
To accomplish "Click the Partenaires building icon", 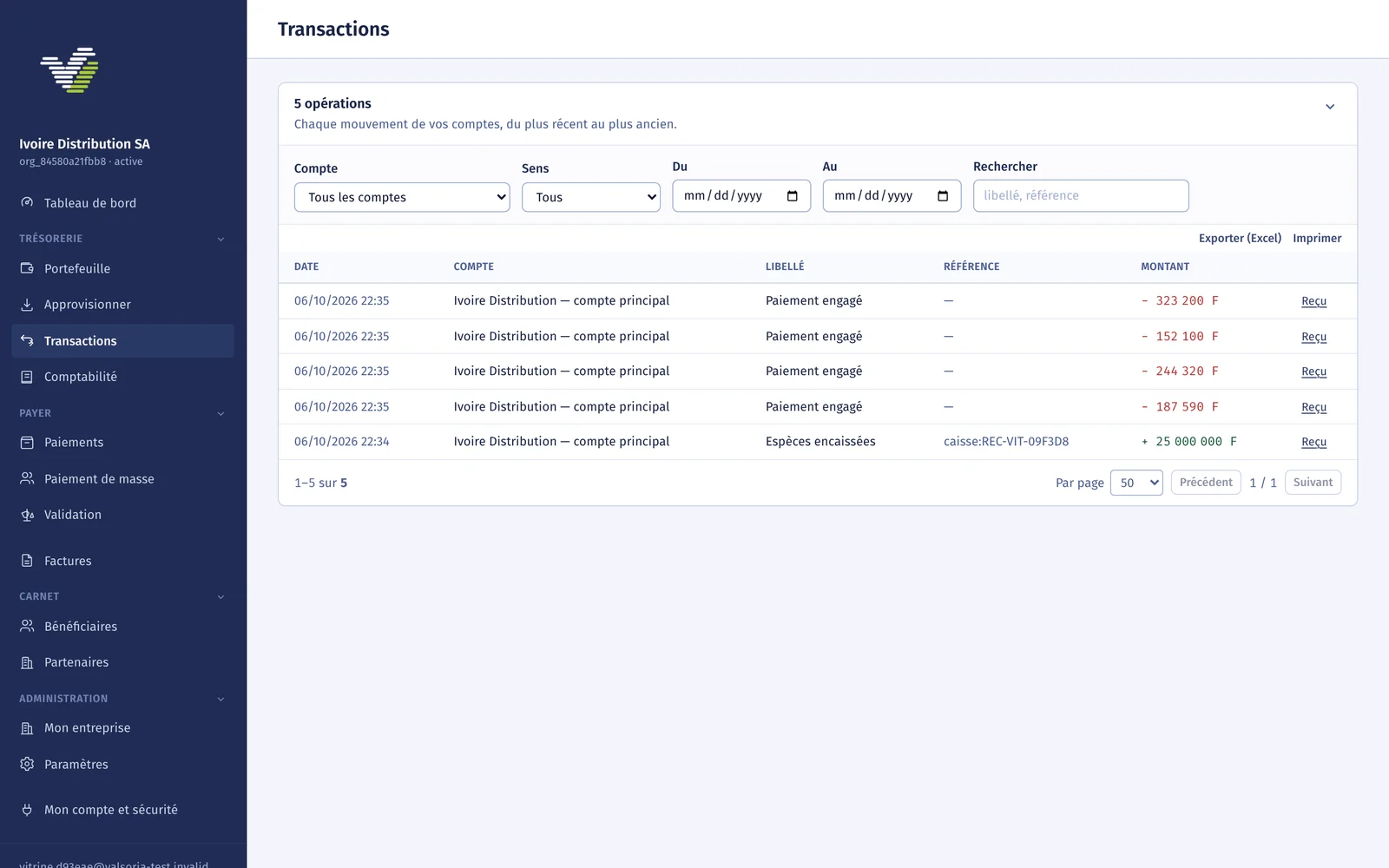I will point(27,662).
